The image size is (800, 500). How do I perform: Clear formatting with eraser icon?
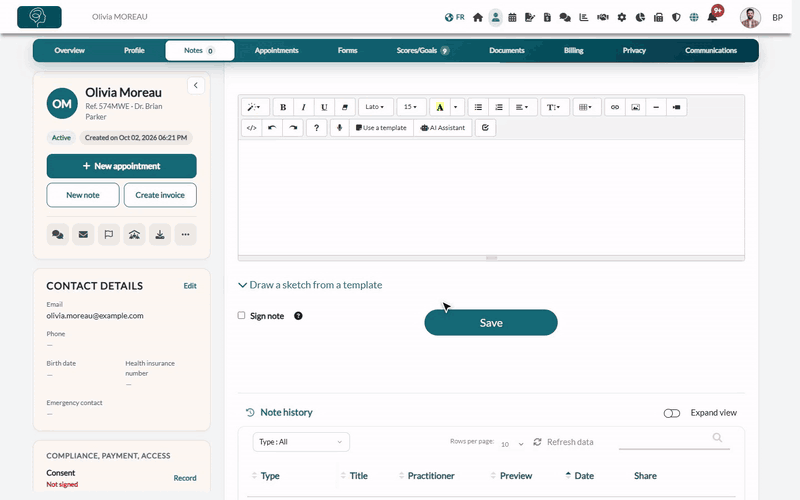click(344, 107)
